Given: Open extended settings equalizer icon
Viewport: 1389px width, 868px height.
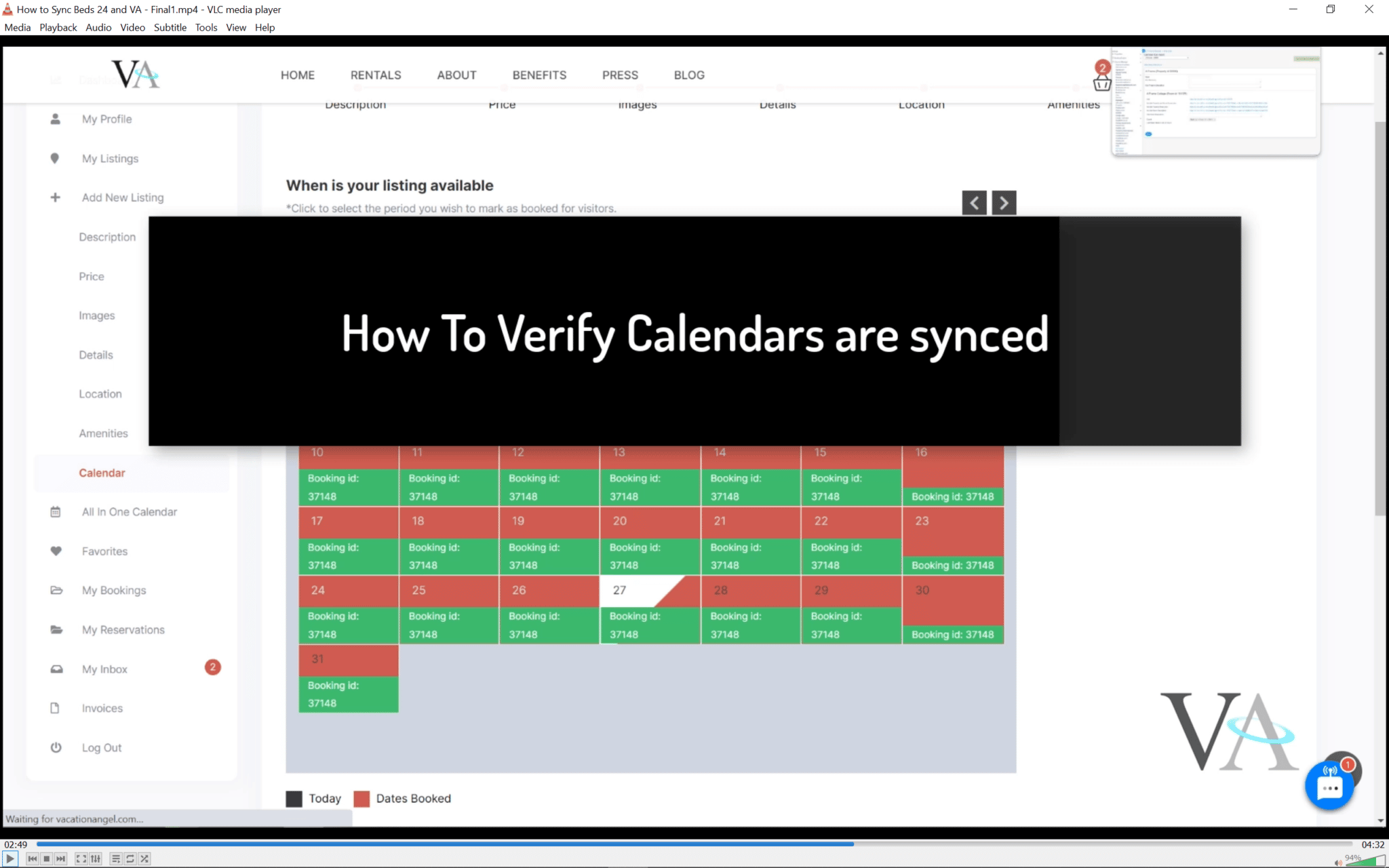Looking at the screenshot, I should point(96,859).
